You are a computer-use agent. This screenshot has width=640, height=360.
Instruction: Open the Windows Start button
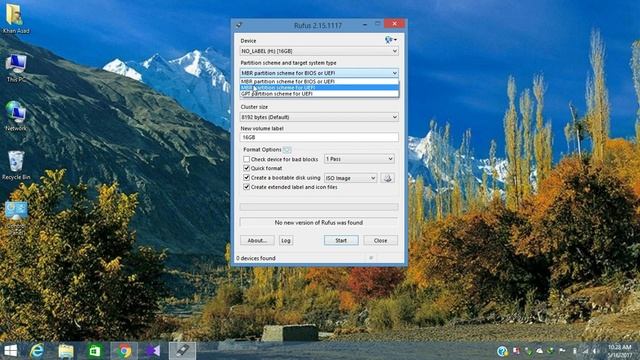(x=10, y=351)
